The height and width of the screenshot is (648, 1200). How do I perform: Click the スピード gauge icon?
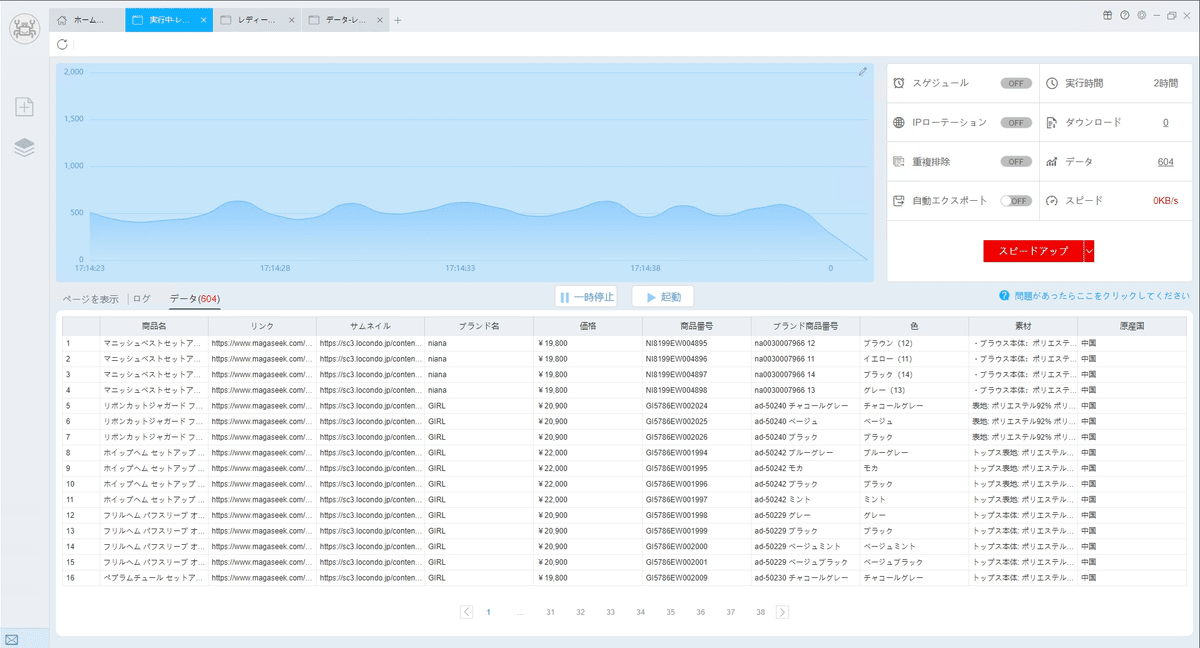tap(1051, 200)
